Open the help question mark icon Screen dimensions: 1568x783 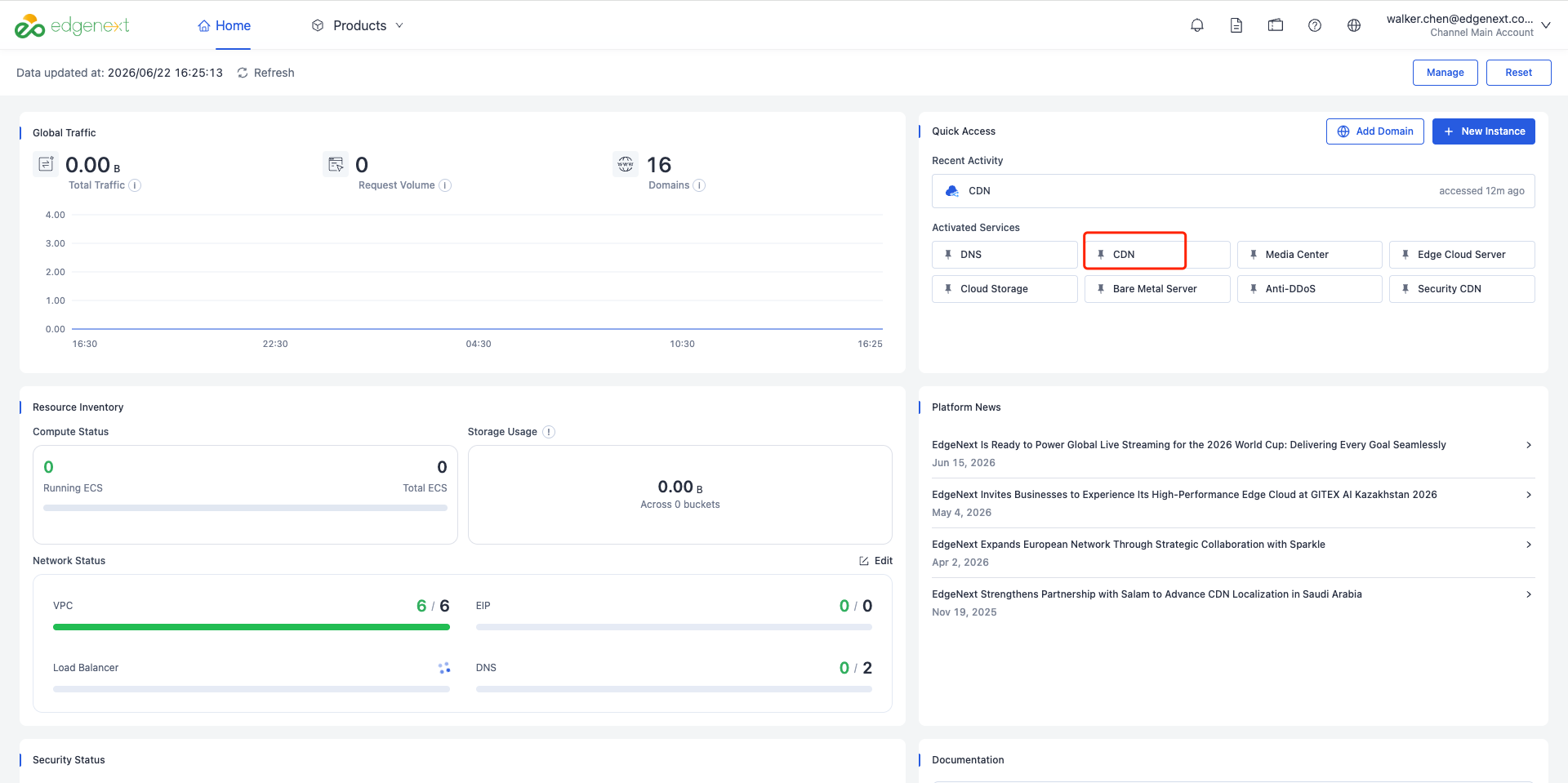click(x=1315, y=25)
